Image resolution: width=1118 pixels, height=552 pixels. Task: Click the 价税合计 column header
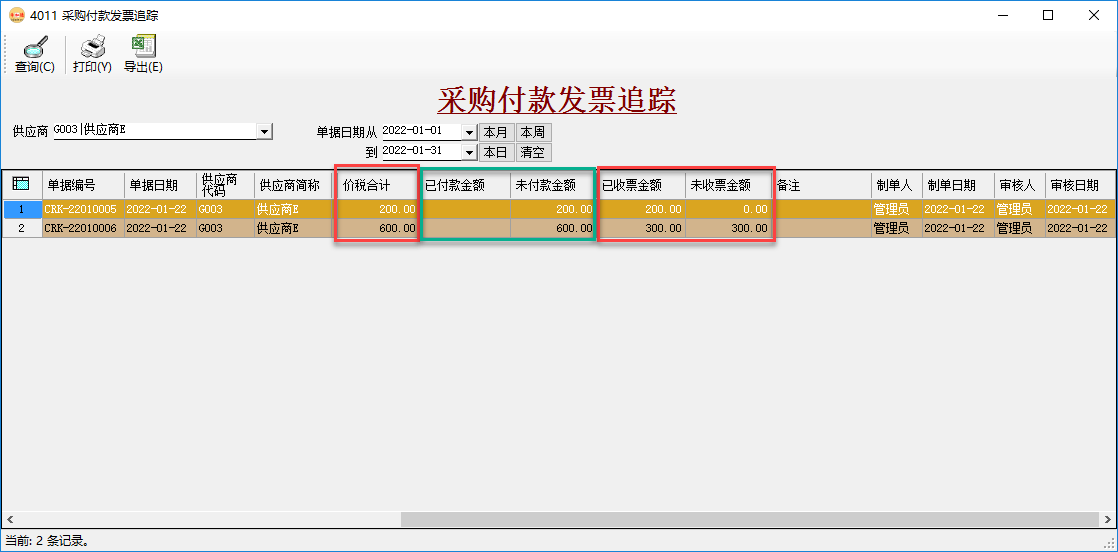pyautogui.click(x=376, y=185)
